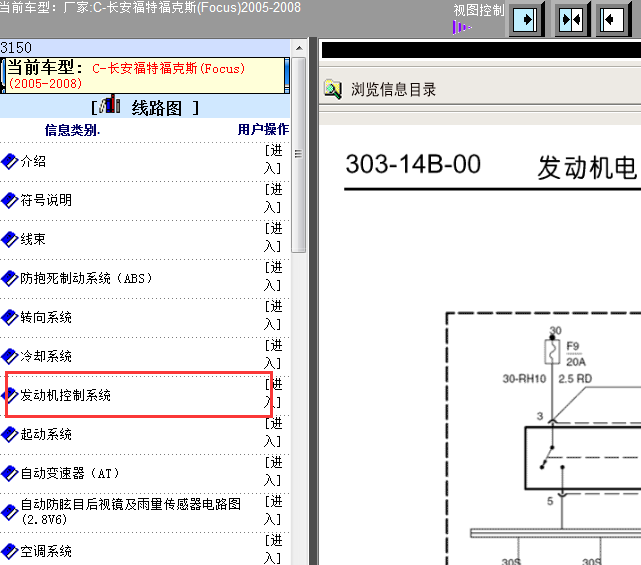
Task: Open the 冷却系统 [进入] link
Action: click(273, 354)
